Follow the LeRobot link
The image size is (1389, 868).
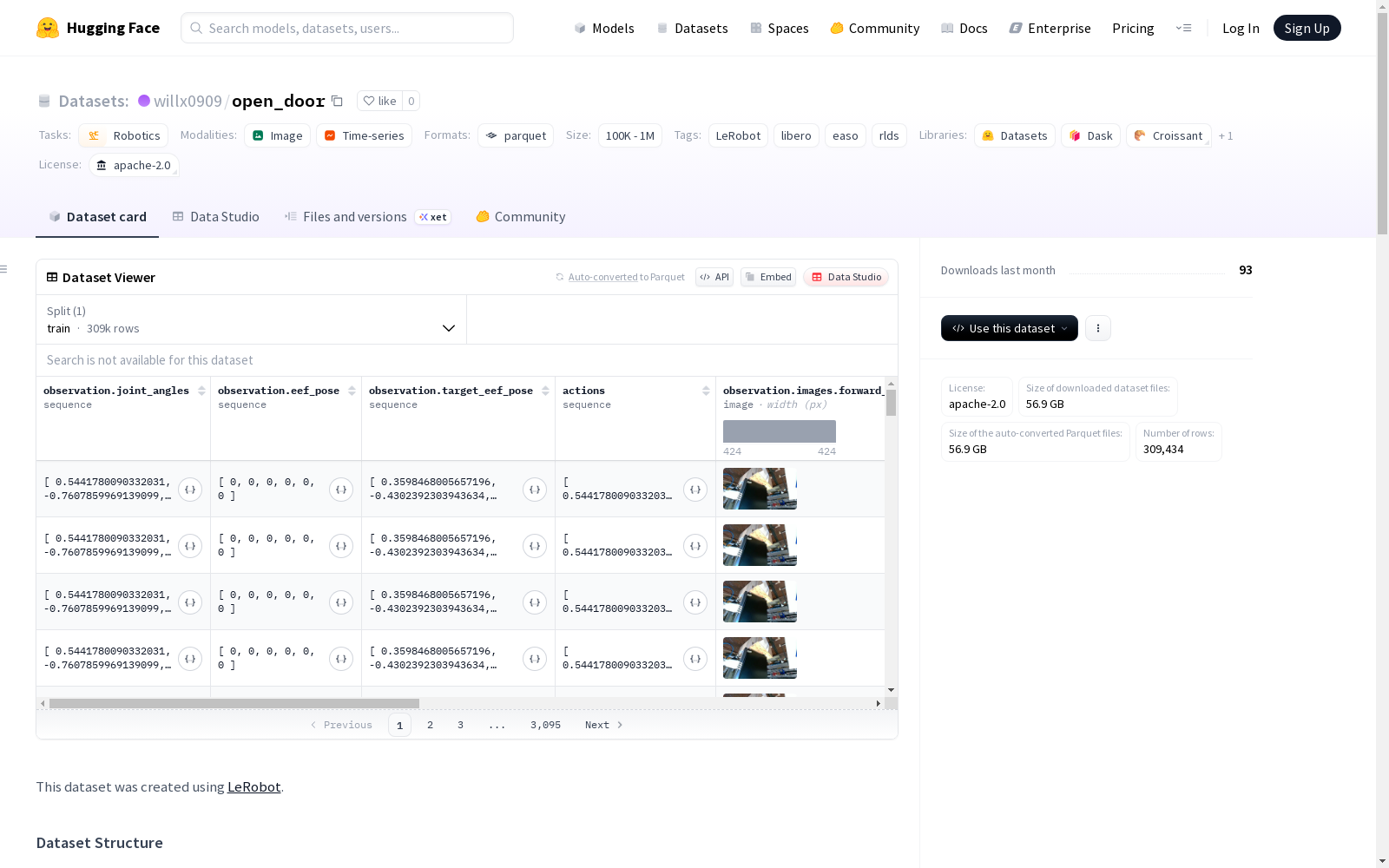(x=253, y=786)
